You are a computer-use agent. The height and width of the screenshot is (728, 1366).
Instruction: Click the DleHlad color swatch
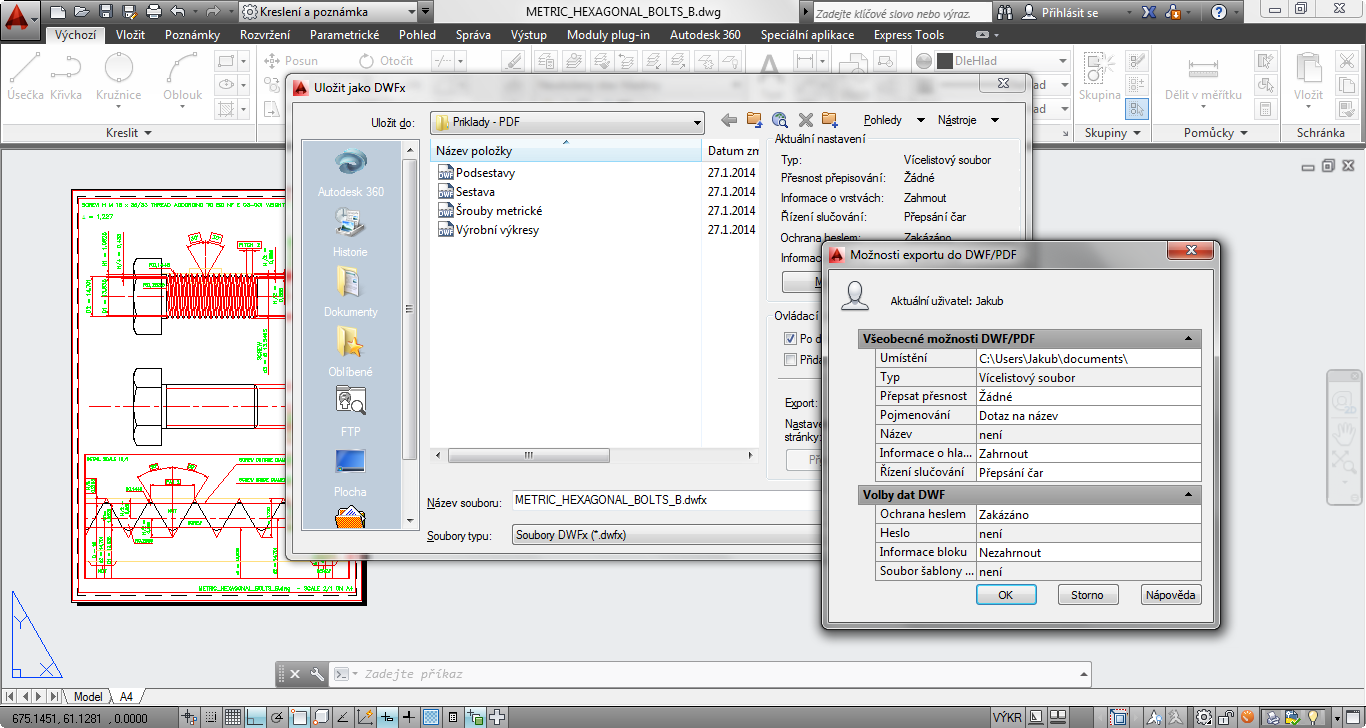[944, 61]
